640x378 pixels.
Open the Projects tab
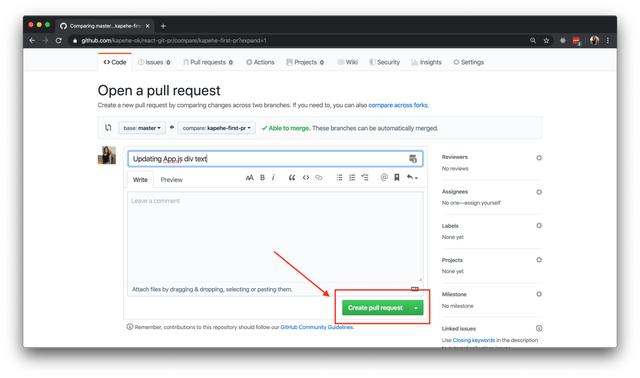tap(305, 62)
